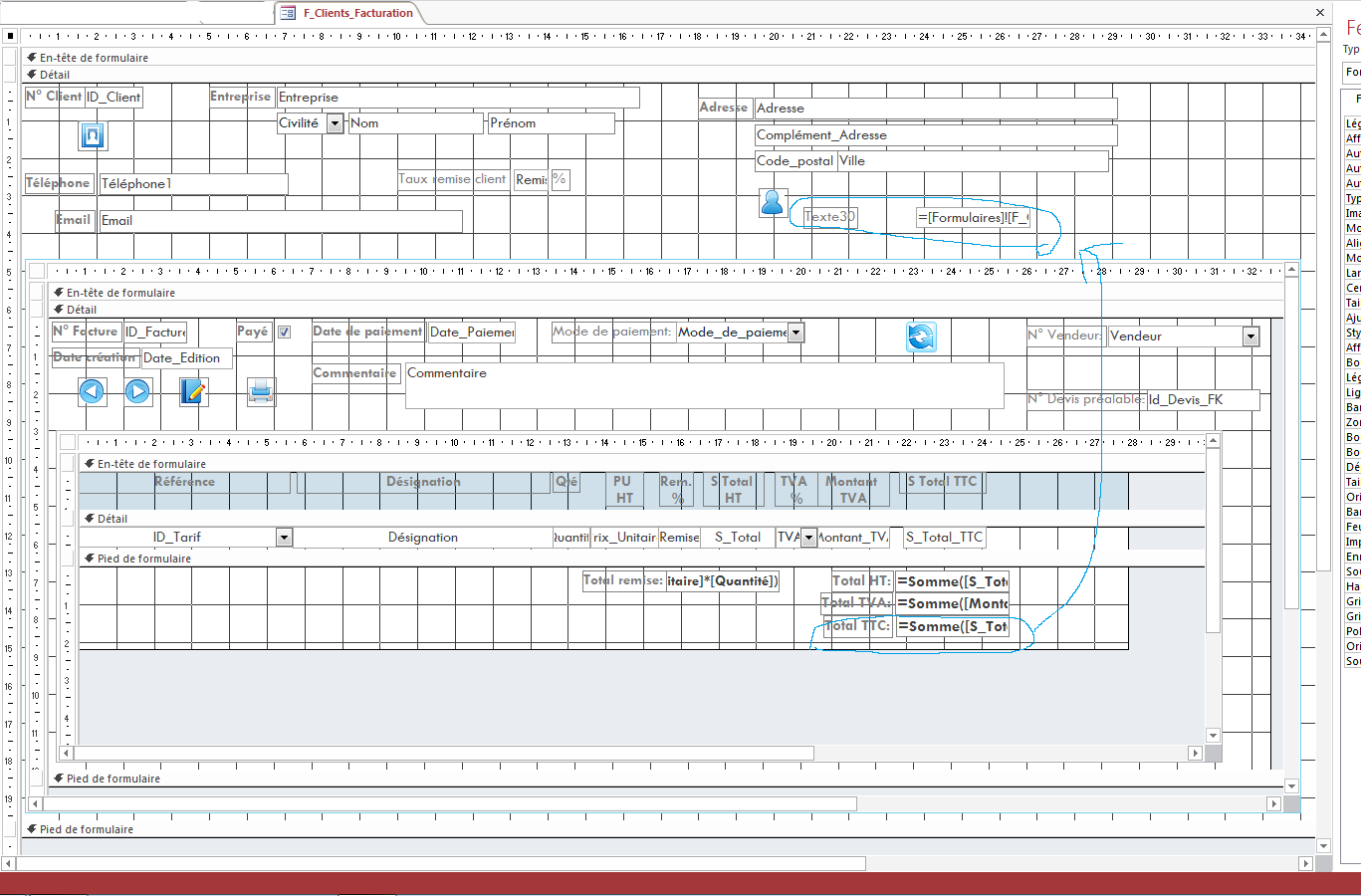Screen dimensions: 1361x896
Task: Select the Date_Edition text box
Action: (186, 358)
